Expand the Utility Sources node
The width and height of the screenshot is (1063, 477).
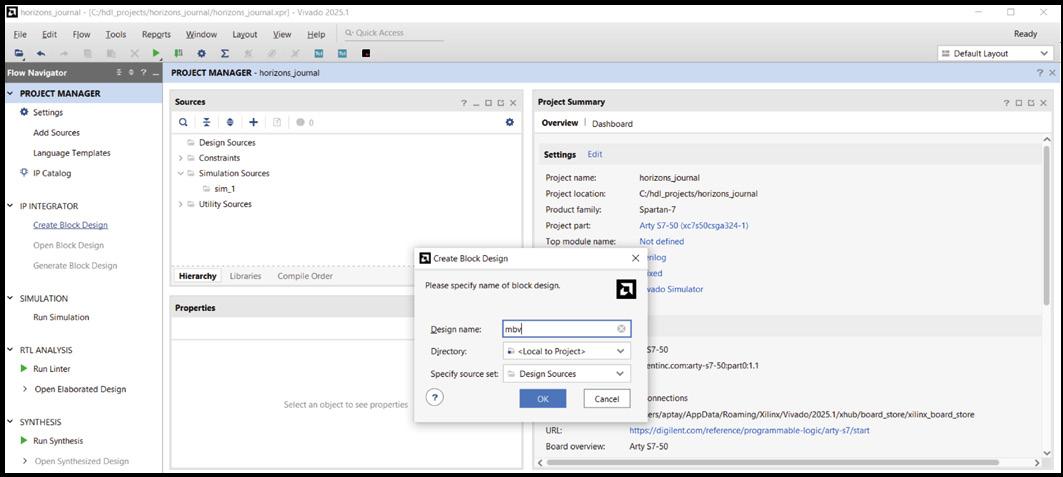(x=180, y=204)
